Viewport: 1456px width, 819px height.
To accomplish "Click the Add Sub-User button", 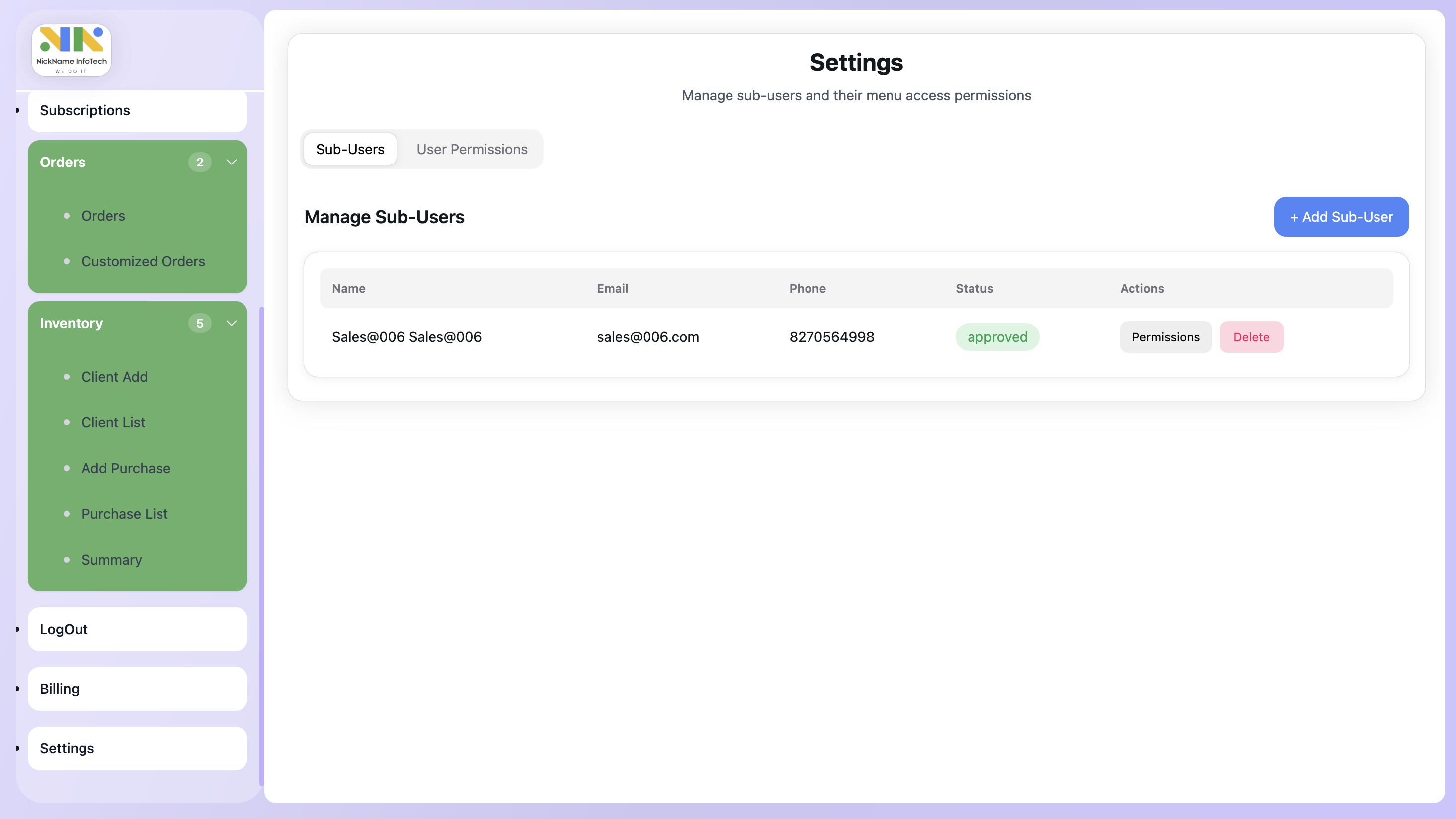I will click(x=1341, y=217).
